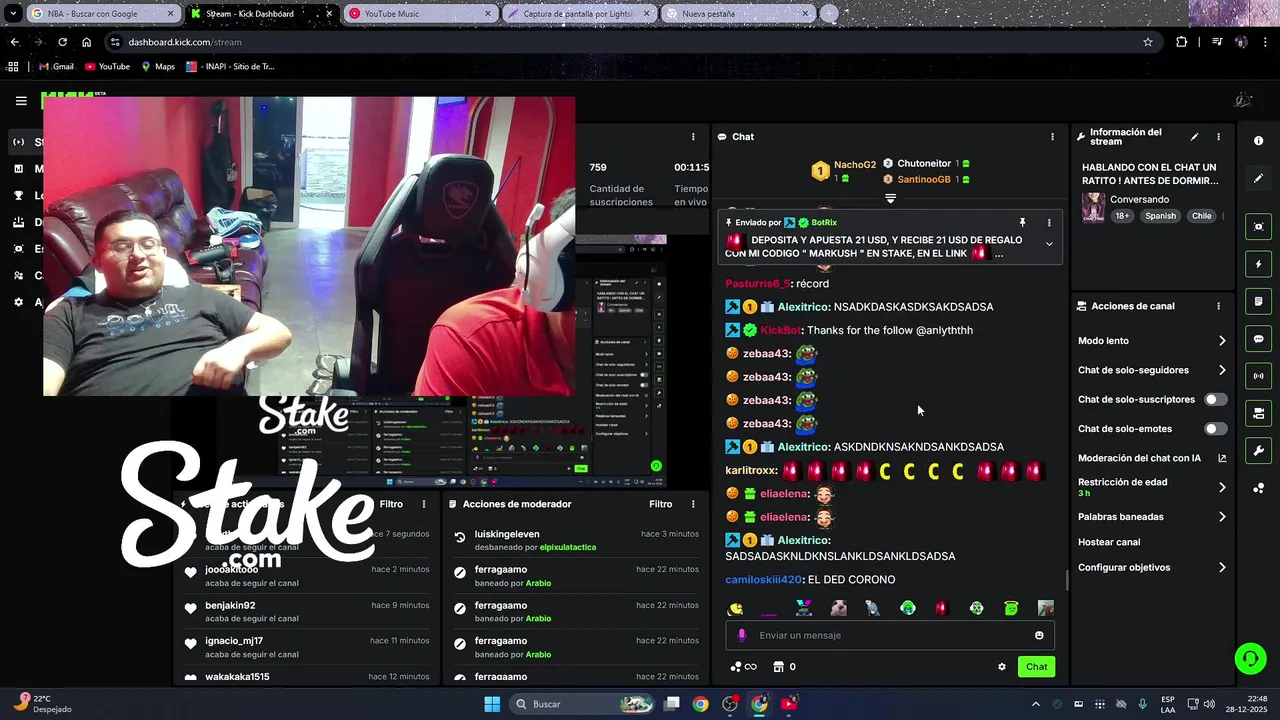Toggle the stream preview widget icon
1280x720 pixels.
coord(1258,227)
